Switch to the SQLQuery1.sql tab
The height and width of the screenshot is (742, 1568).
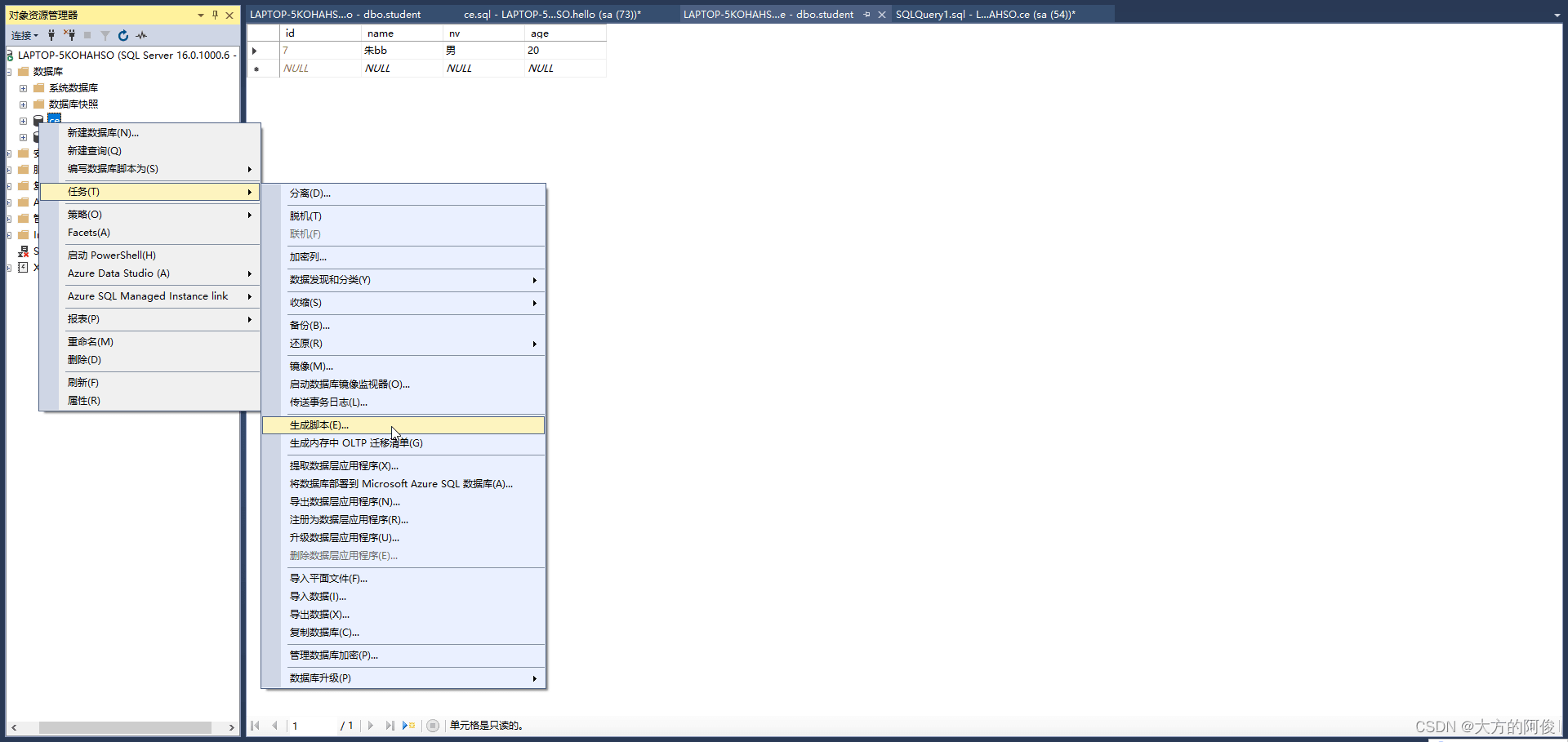point(985,14)
